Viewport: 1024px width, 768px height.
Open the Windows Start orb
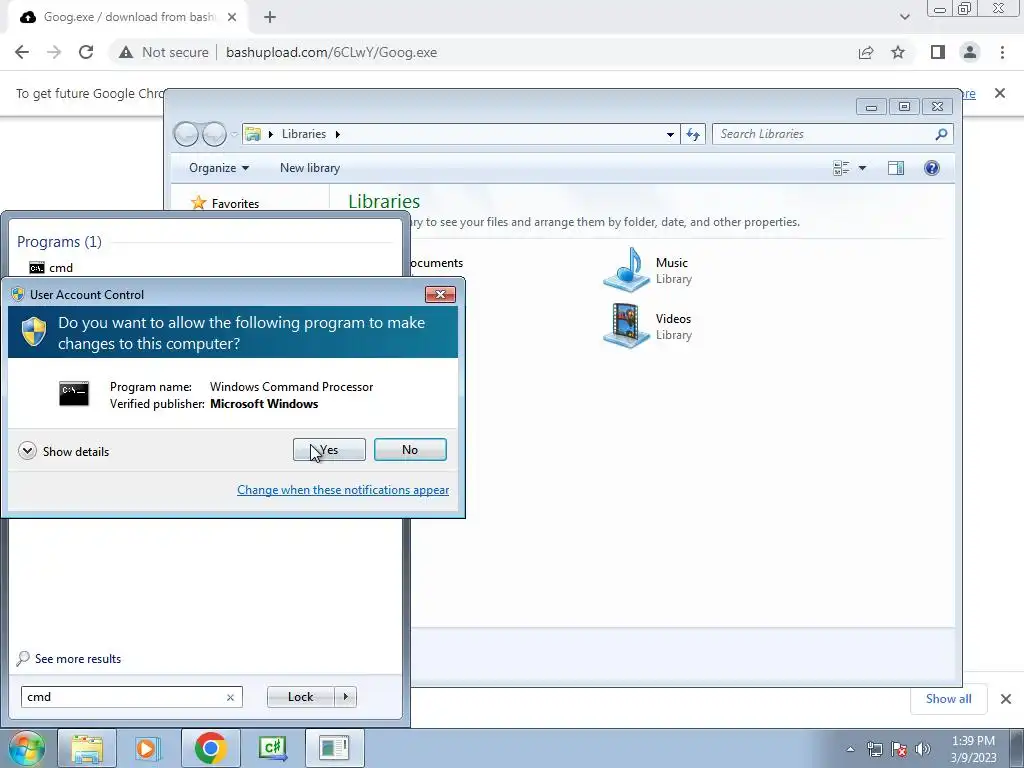[25, 748]
